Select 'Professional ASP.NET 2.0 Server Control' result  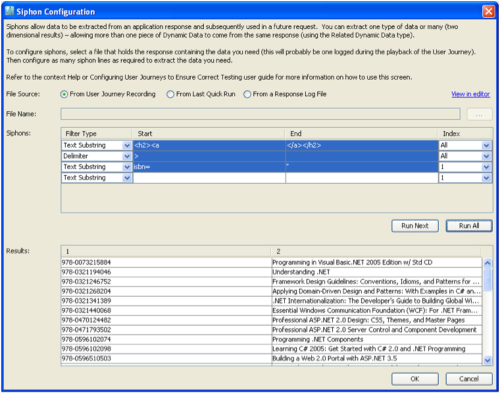point(377,330)
